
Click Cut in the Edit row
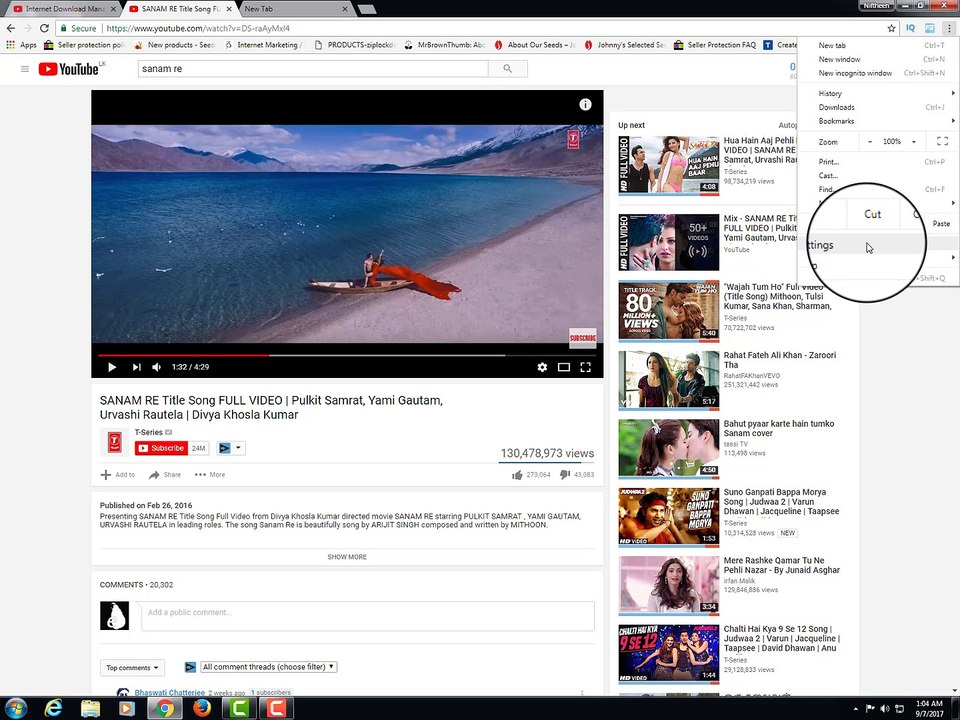(x=872, y=214)
